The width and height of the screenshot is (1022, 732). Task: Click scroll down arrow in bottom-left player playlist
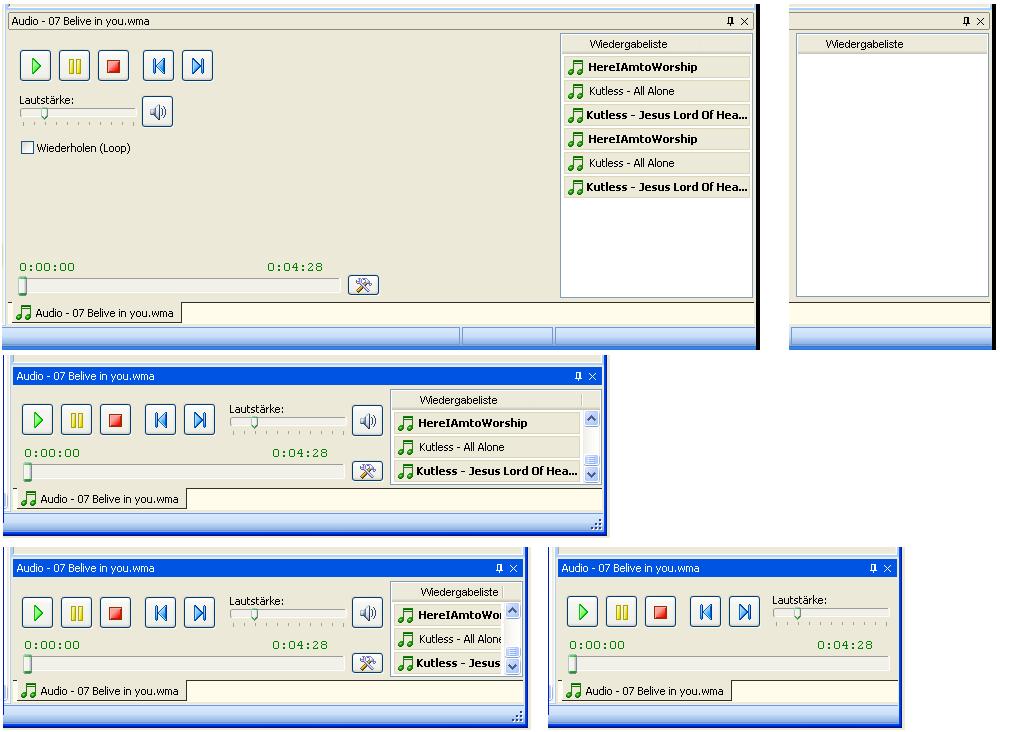coord(512,666)
